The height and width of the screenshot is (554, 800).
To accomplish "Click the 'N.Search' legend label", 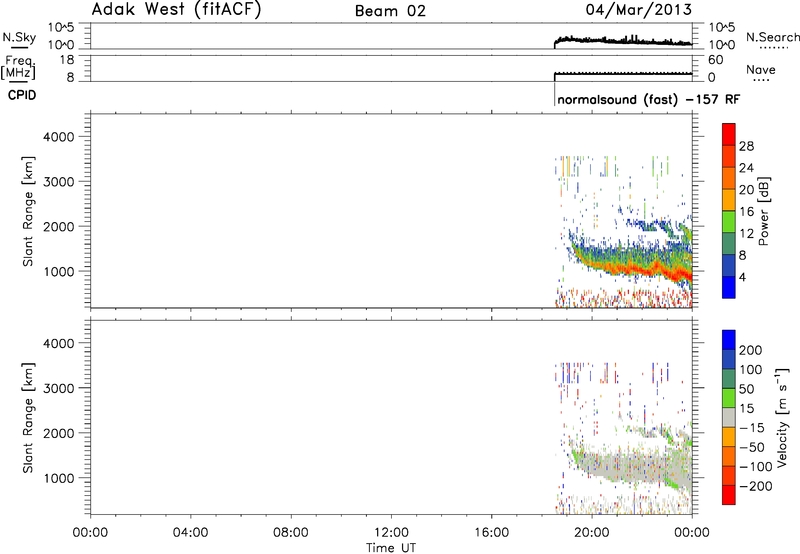I will coord(773,37).
